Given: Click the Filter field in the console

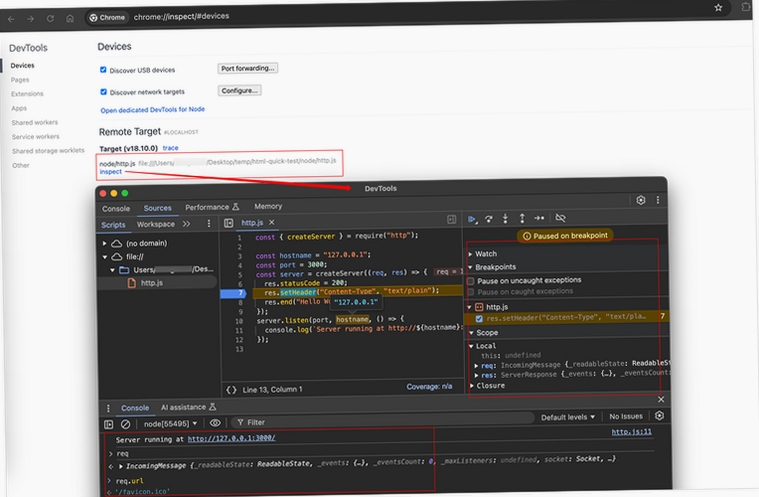Looking at the screenshot, I should pos(382,421).
